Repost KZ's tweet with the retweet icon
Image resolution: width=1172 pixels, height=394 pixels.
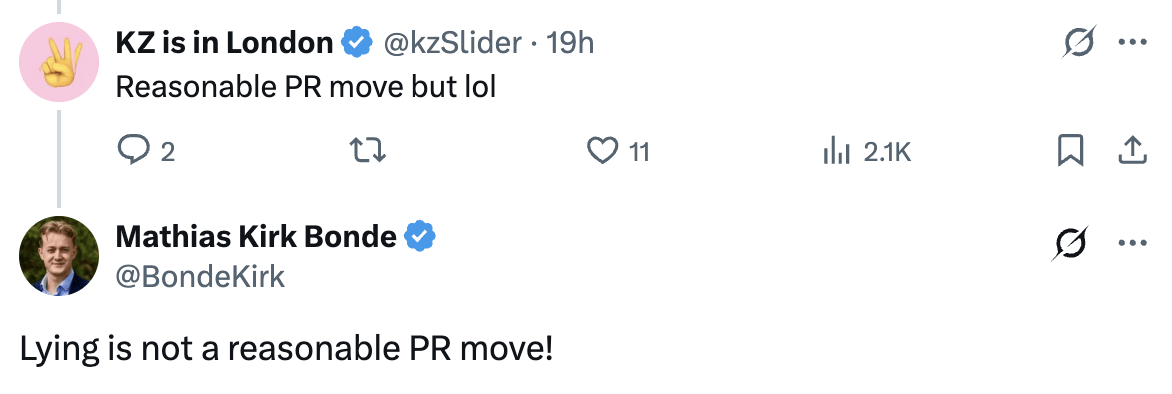(x=368, y=152)
